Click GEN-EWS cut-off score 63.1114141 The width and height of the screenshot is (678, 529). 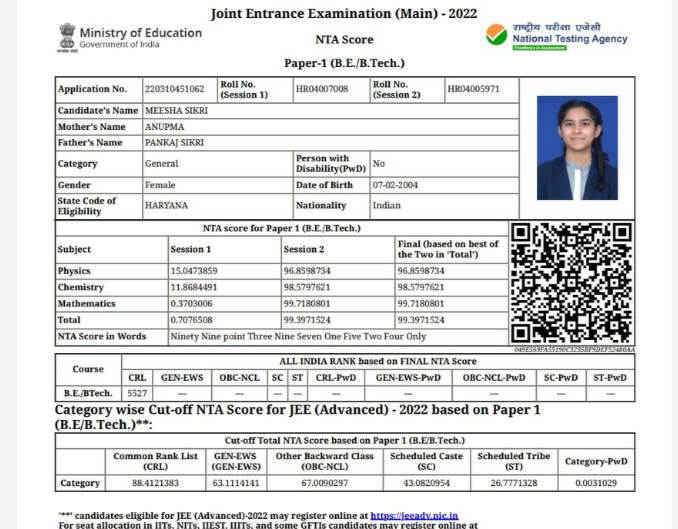tap(236, 483)
